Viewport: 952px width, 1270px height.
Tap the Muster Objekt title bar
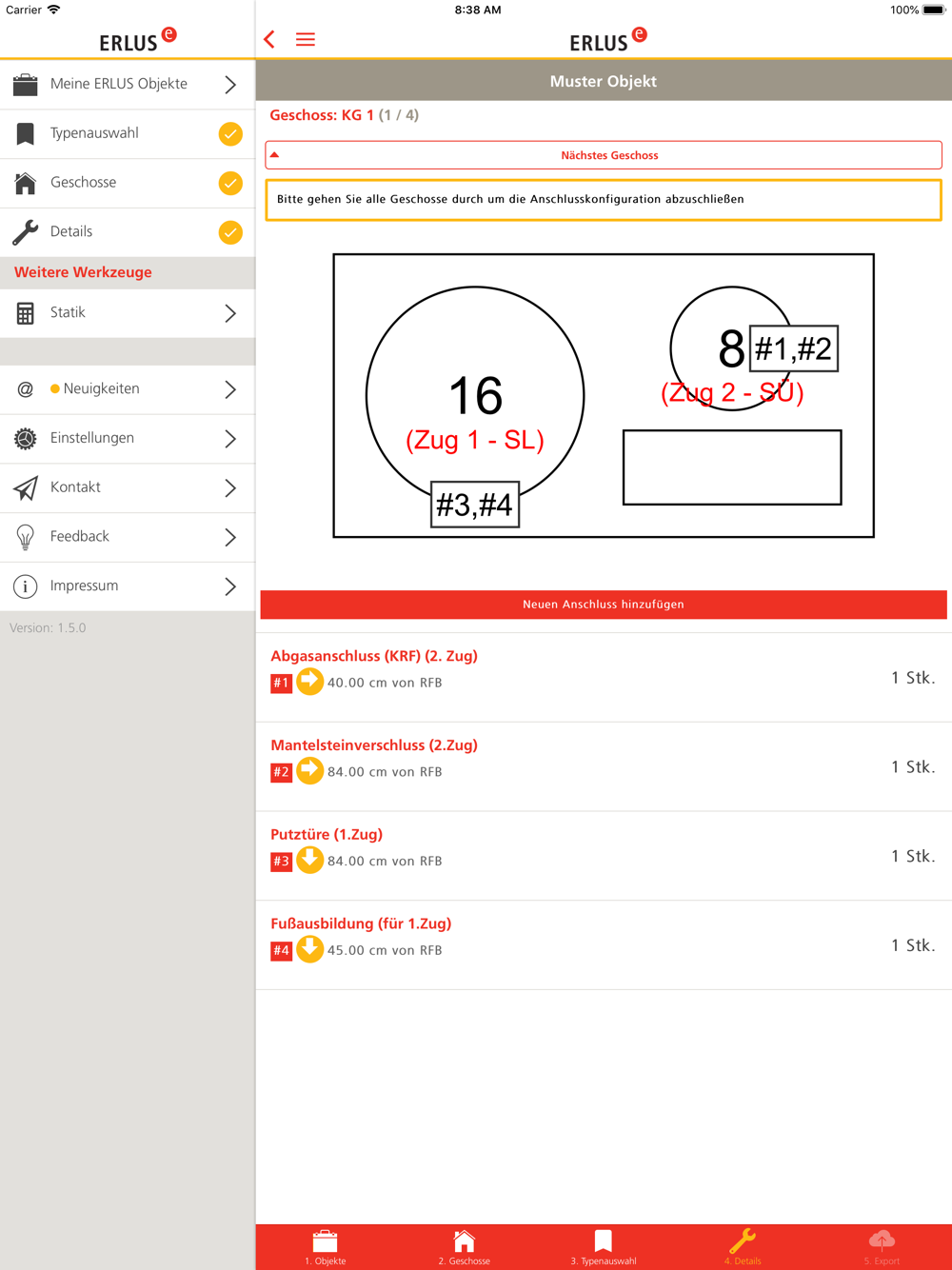[x=604, y=81]
